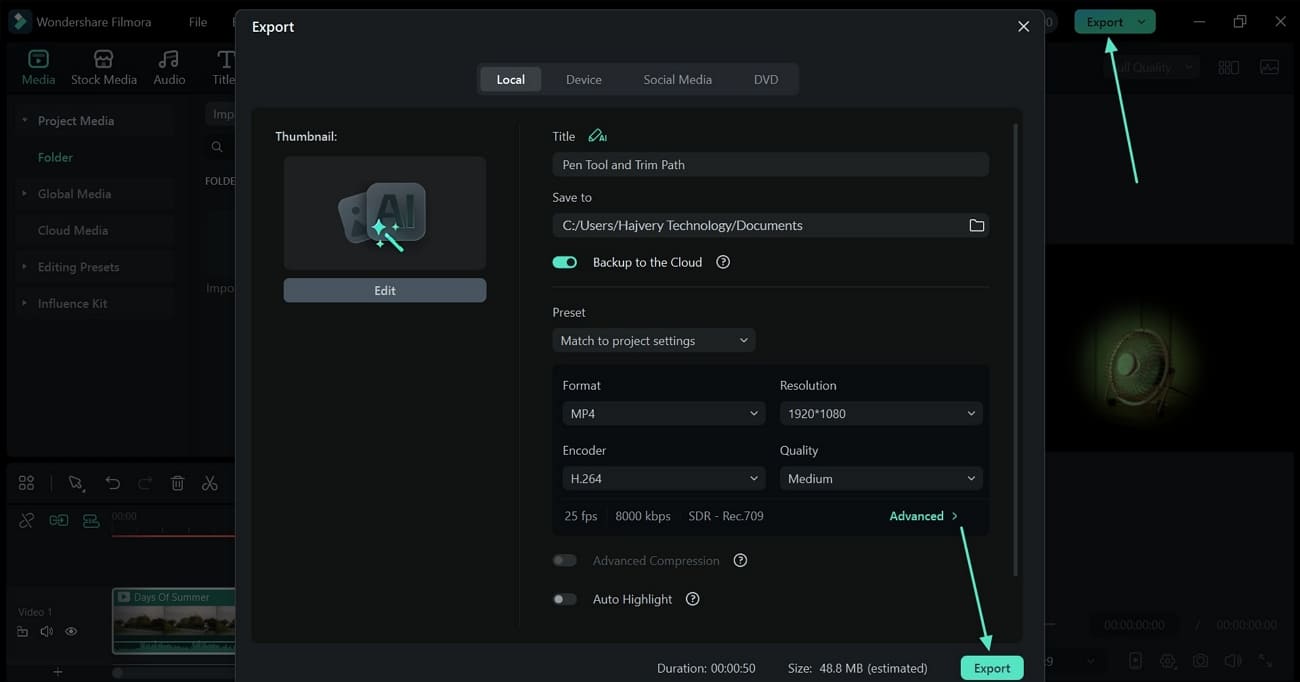The height and width of the screenshot is (682, 1300).
Task: Switch to the Device export tab
Action: tap(583, 80)
